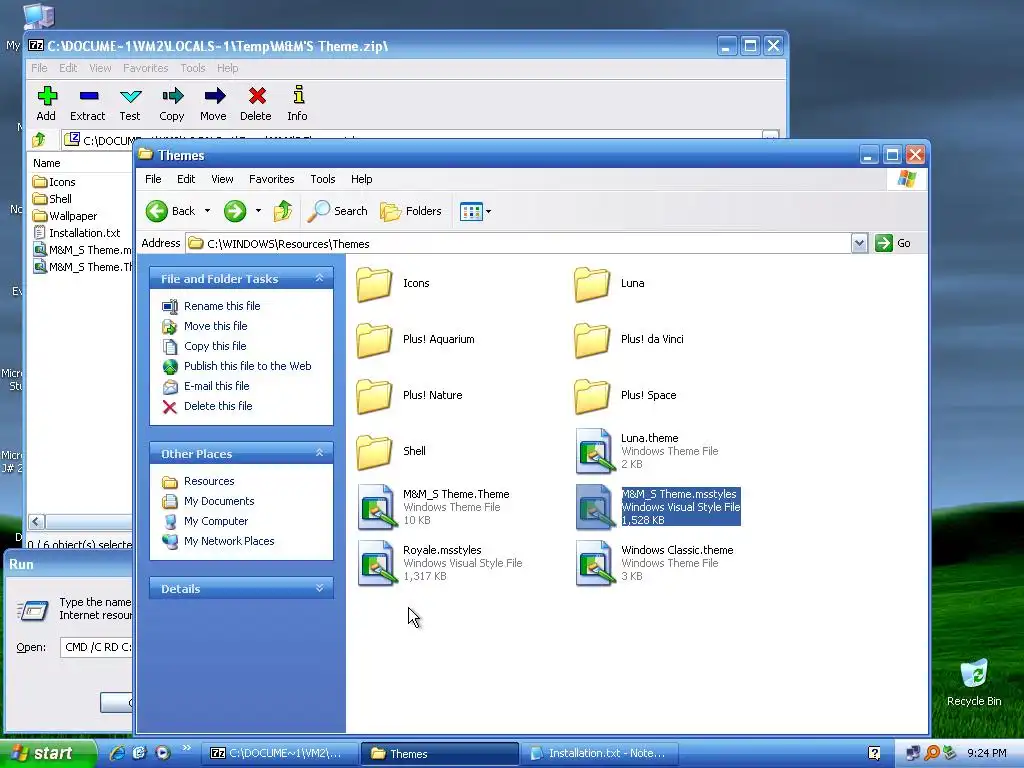
Task: Collapse the Other Places panel
Action: 319,453
